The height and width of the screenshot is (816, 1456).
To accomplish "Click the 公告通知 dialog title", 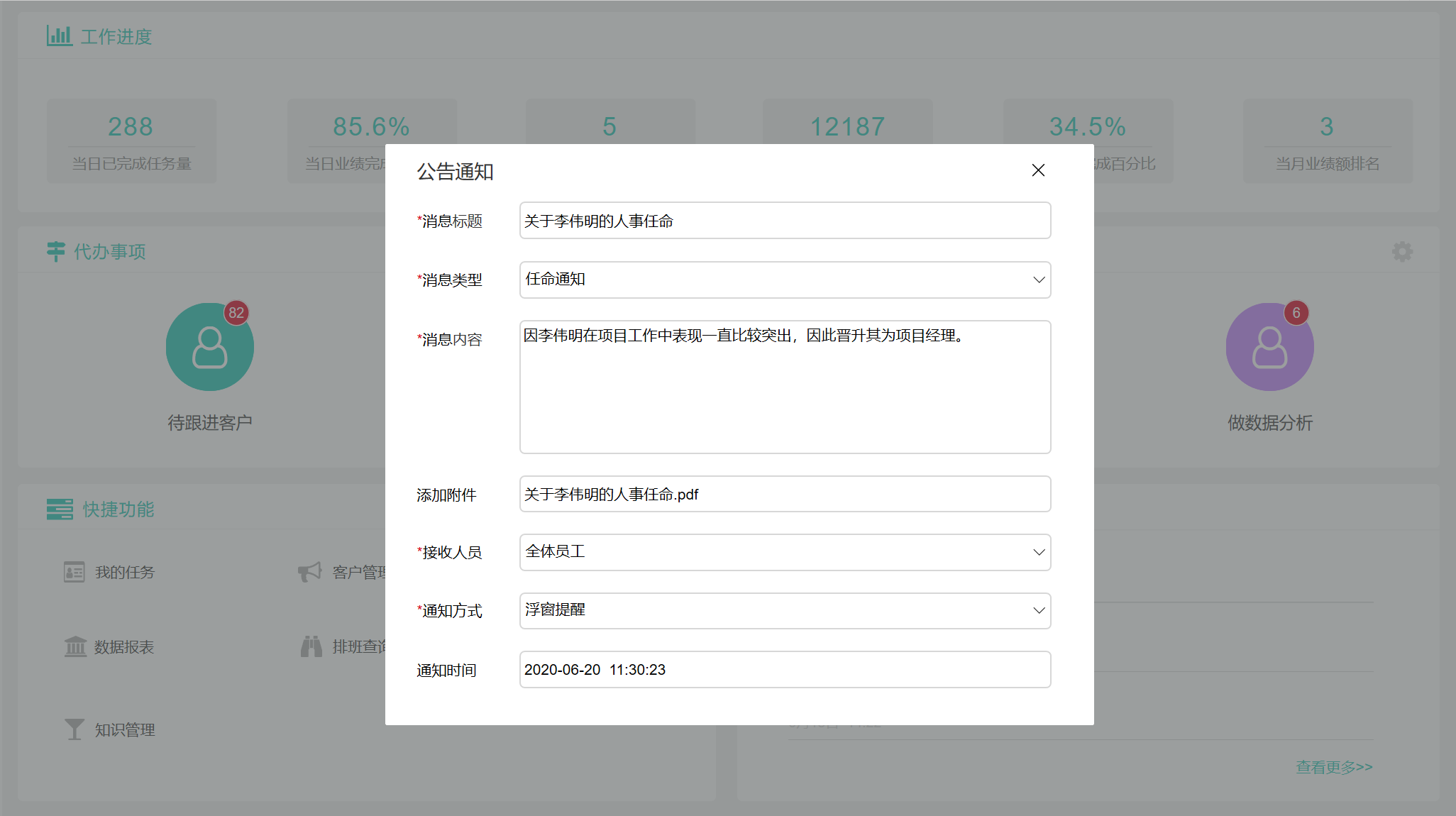I will pyautogui.click(x=455, y=172).
